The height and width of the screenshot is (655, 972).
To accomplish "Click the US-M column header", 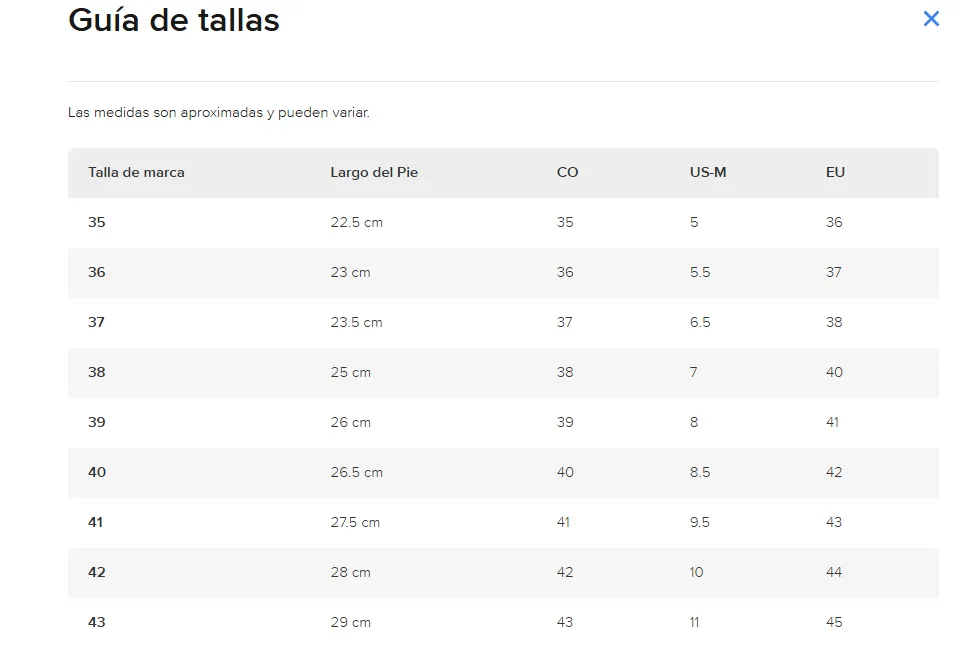I will pos(708,172).
